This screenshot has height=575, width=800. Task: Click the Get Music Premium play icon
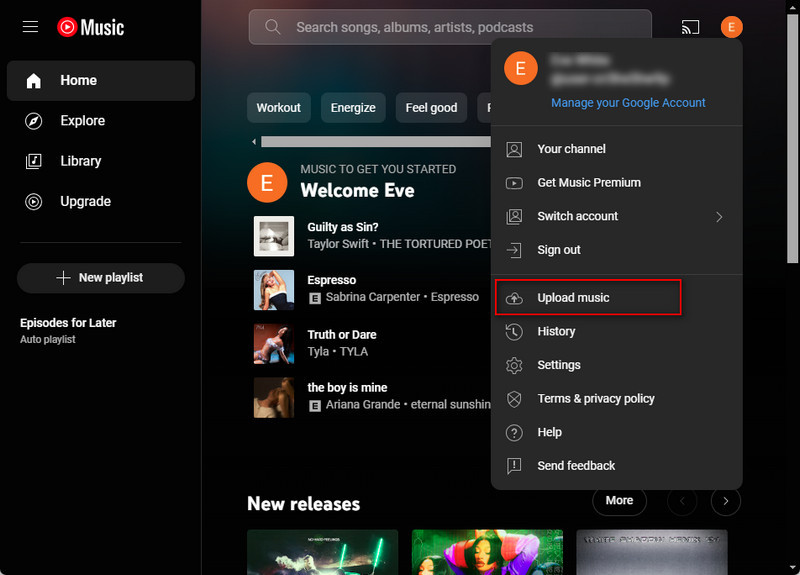(514, 183)
